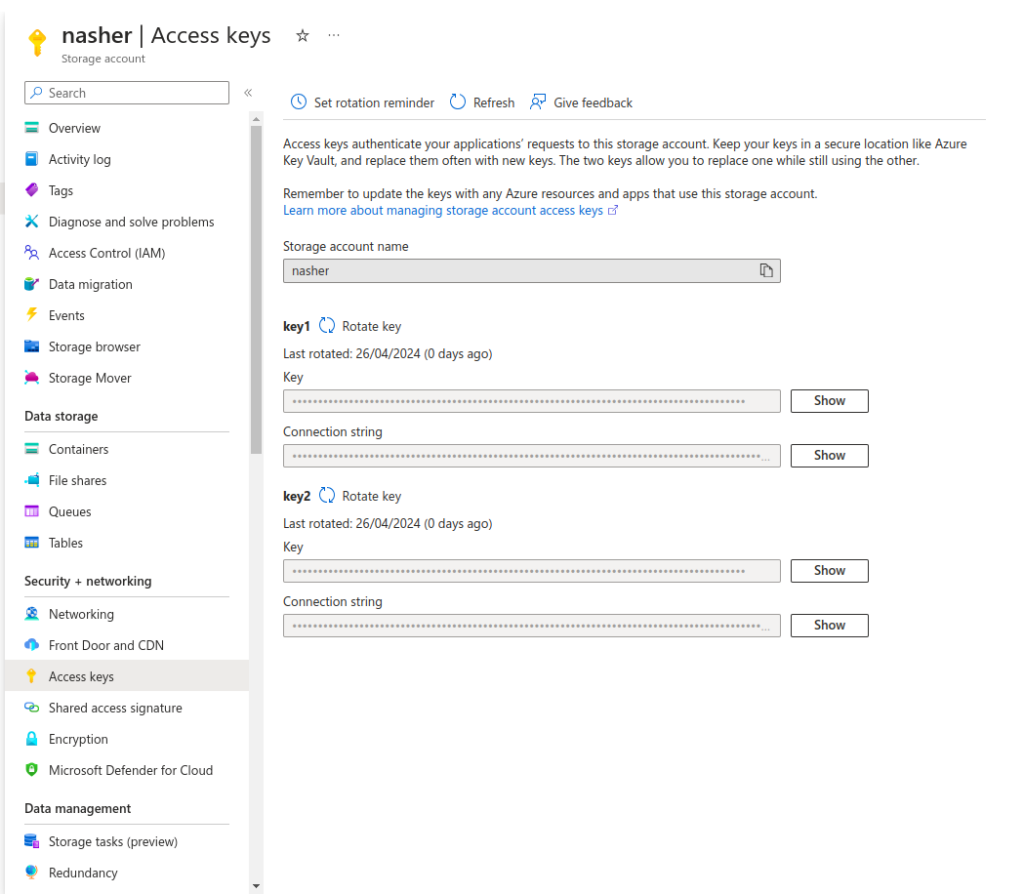The image size is (1024, 894).
Task: Click the favorite star icon next to title
Action: [x=302, y=36]
